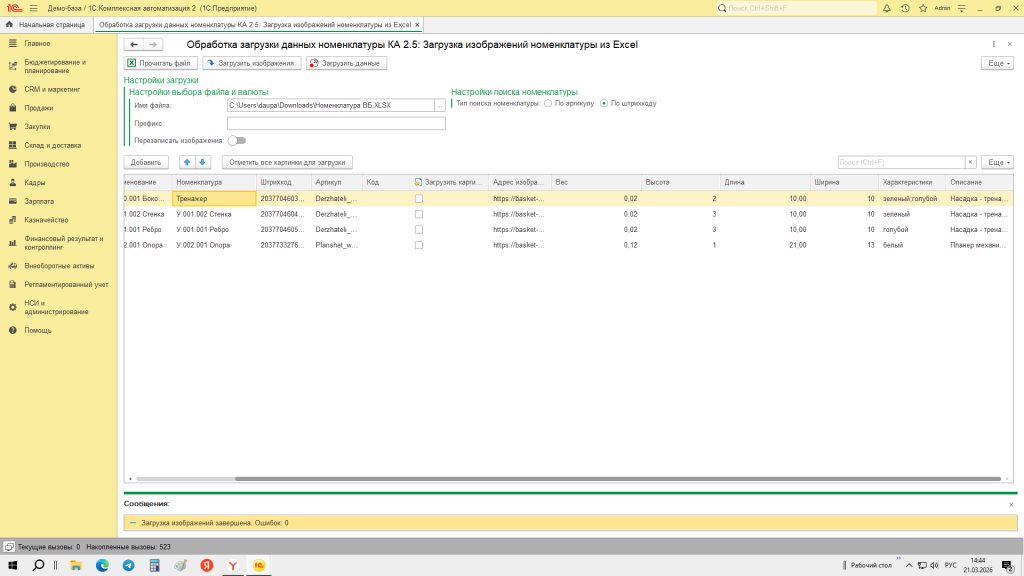Viewport: 1024px width, 576px height.
Task: Open the Главное section
Action: coord(37,43)
